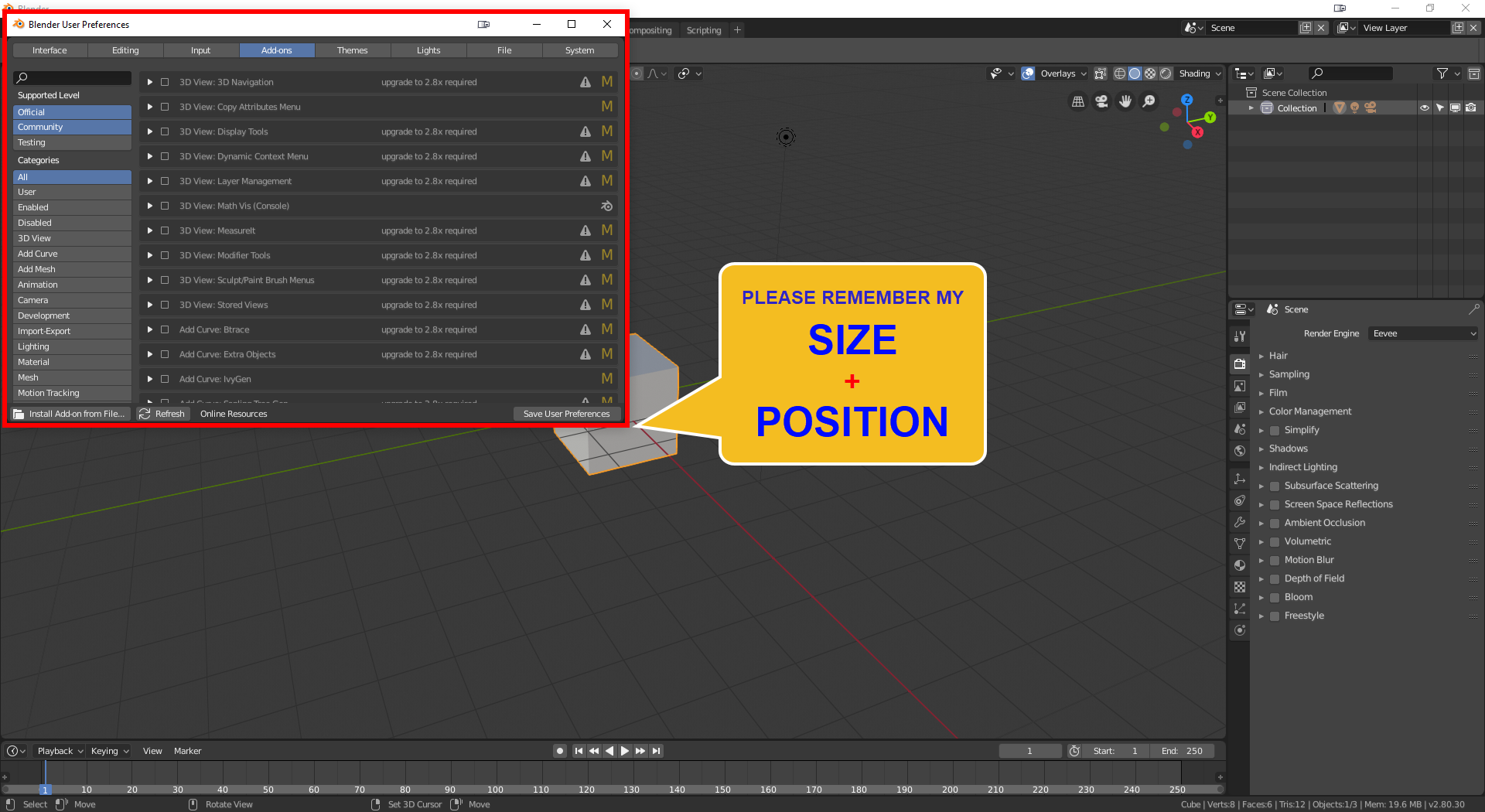Image resolution: width=1485 pixels, height=812 pixels.
Task: Expand the Color Management panel
Action: click(1261, 411)
